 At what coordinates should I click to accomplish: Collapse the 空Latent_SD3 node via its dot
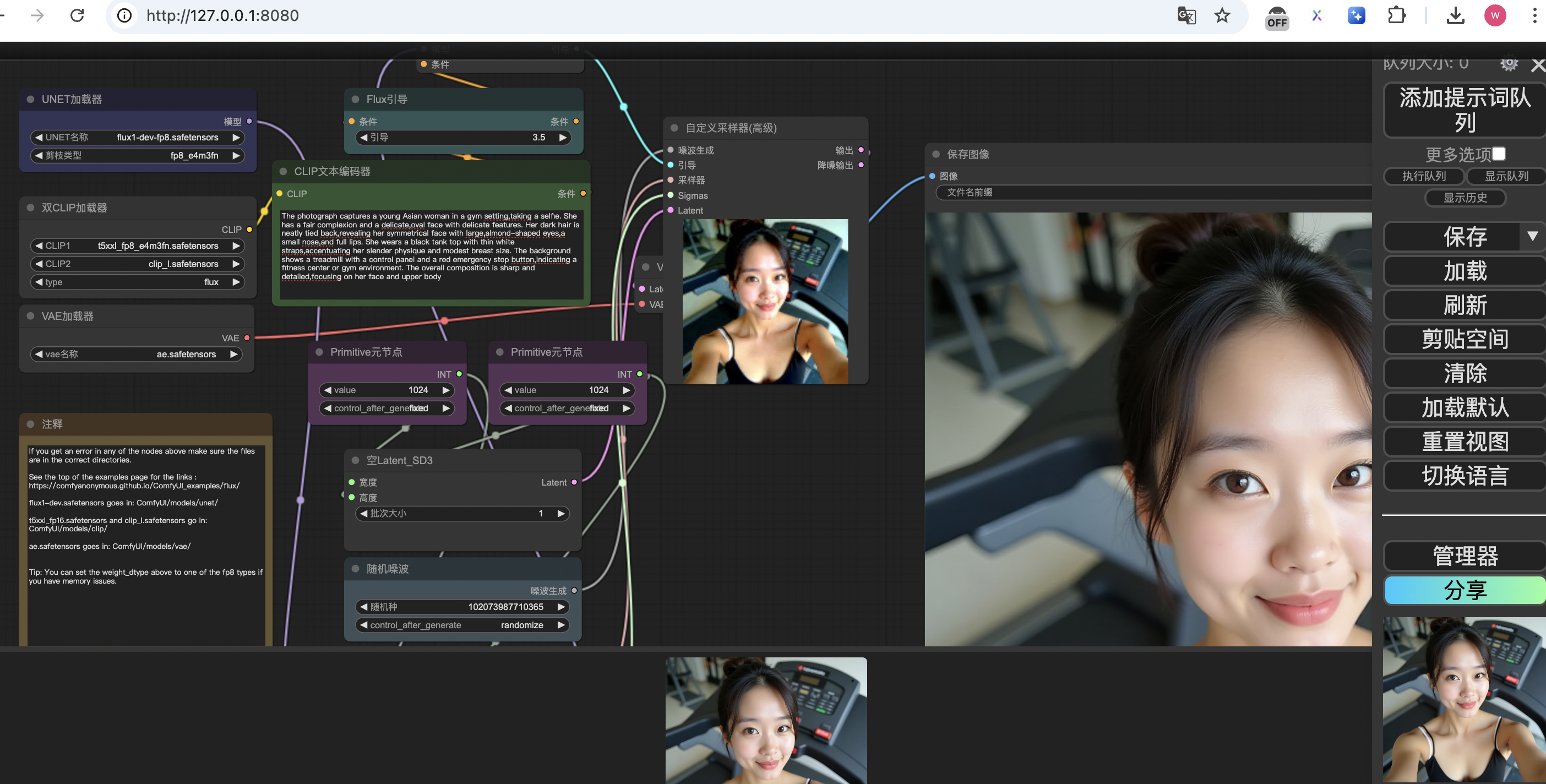pos(355,460)
